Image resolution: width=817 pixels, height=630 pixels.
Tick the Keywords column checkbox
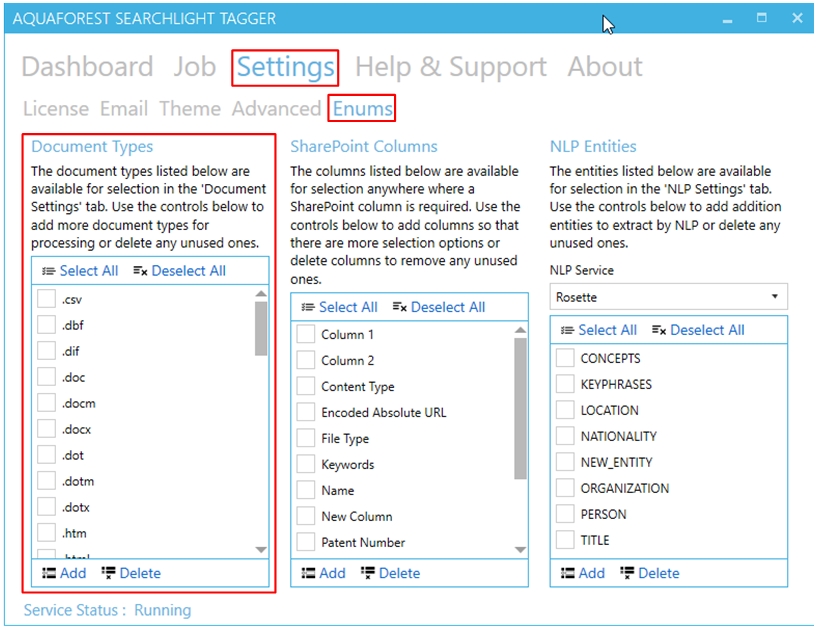pyautogui.click(x=306, y=464)
